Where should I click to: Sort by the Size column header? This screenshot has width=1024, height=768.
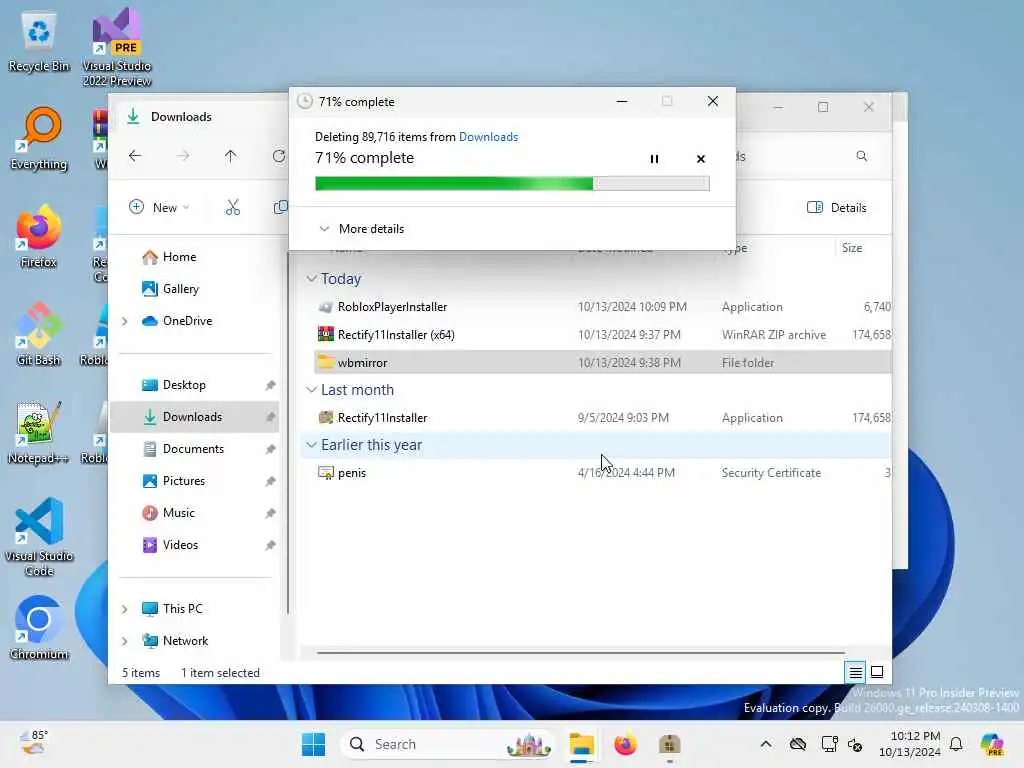click(x=852, y=248)
